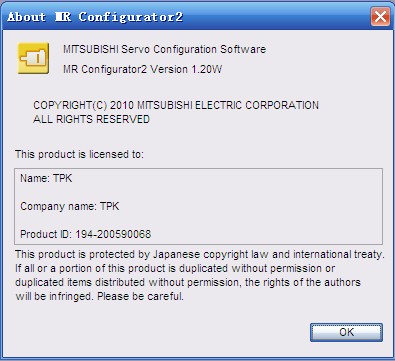The height and width of the screenshot is (361, 395).
Task: Click the Name: TPK line
Action: [46, 178]
